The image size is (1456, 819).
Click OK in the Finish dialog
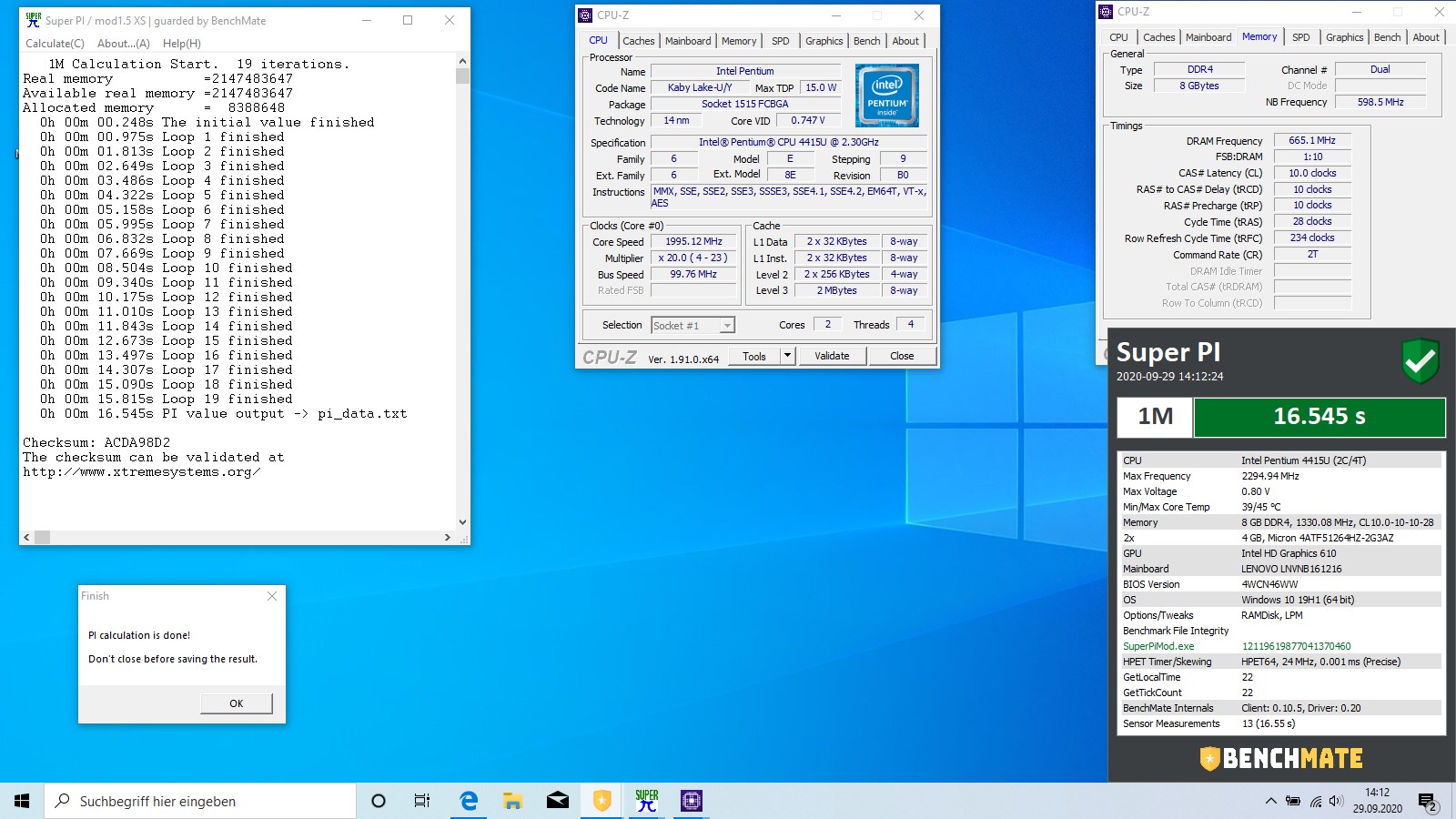(x=237, y=703)
